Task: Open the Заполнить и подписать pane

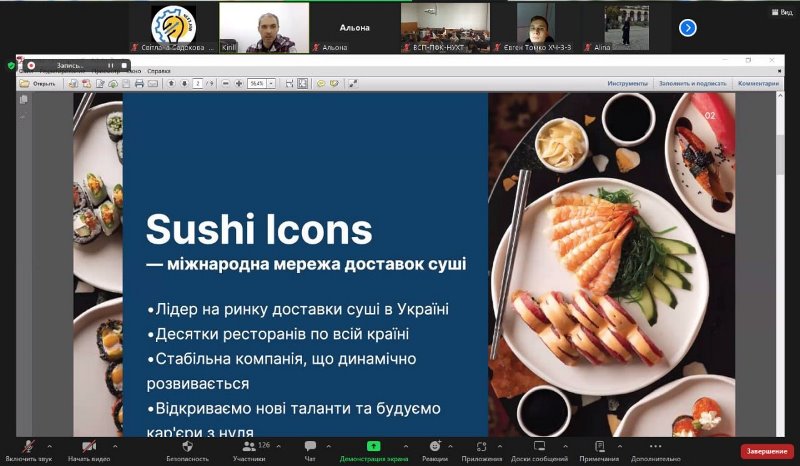Action: [692, 83]
